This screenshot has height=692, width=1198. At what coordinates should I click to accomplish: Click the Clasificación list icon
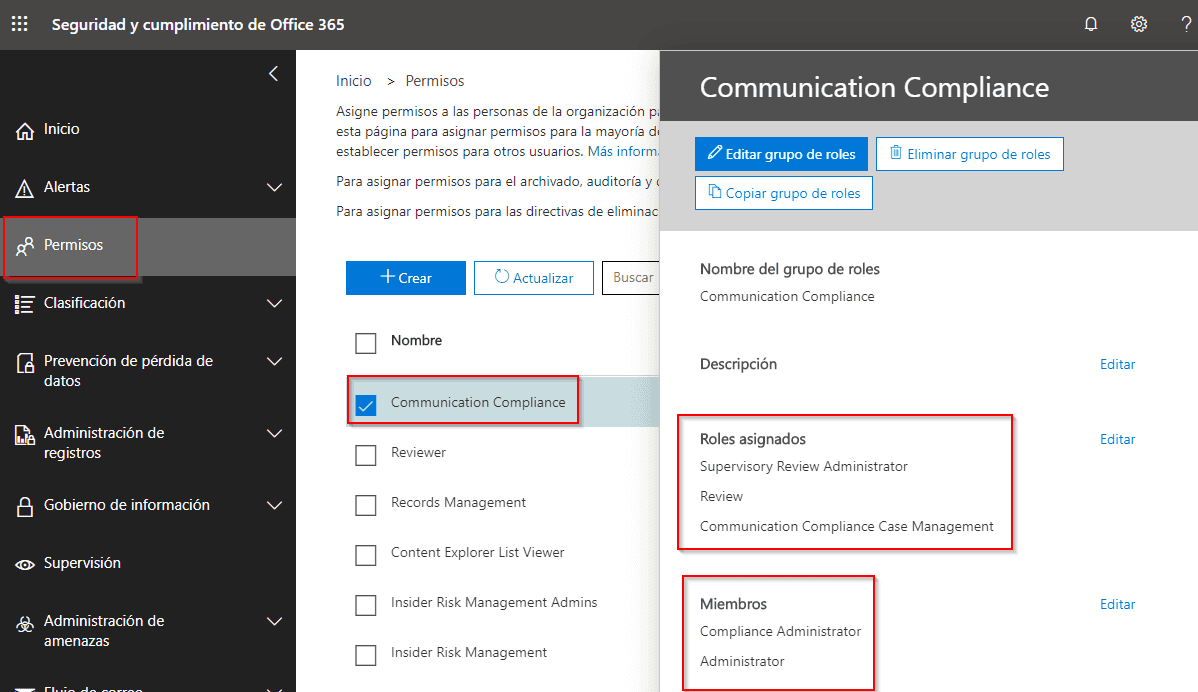(x=24, y=304)
